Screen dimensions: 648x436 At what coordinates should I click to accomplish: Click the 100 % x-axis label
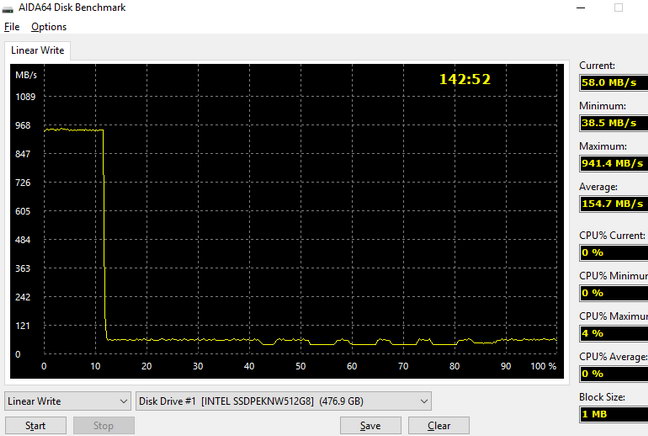coord(543,366)
